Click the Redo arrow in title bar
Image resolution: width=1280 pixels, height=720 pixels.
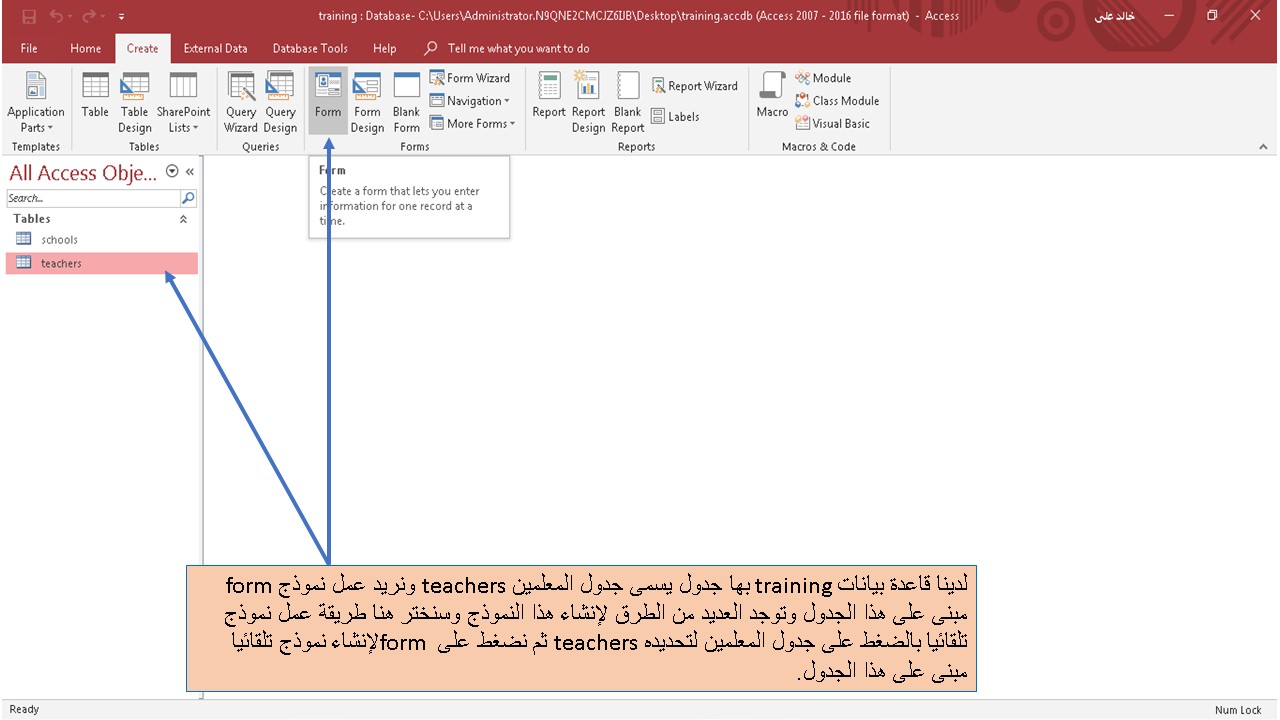coord(91,16)
